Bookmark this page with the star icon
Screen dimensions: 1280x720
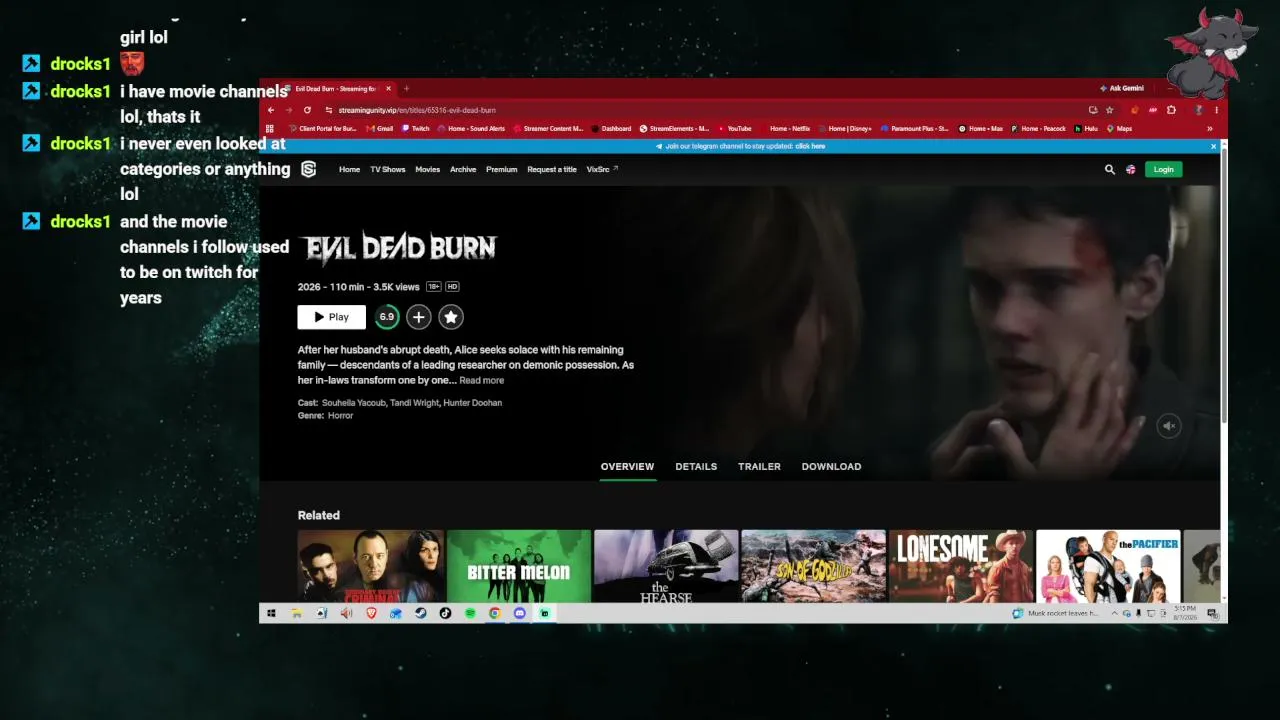tap(1109, 110)
